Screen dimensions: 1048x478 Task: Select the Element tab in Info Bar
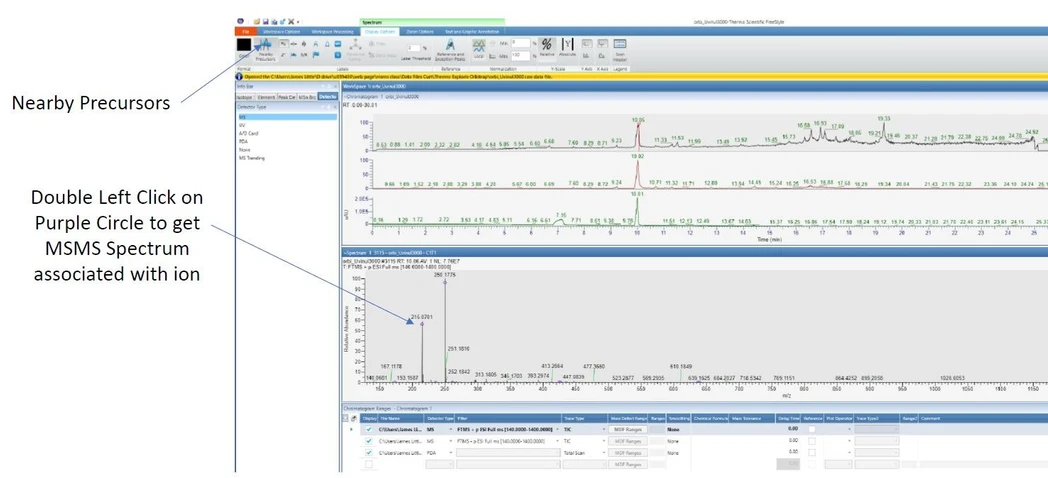[266, 97]
